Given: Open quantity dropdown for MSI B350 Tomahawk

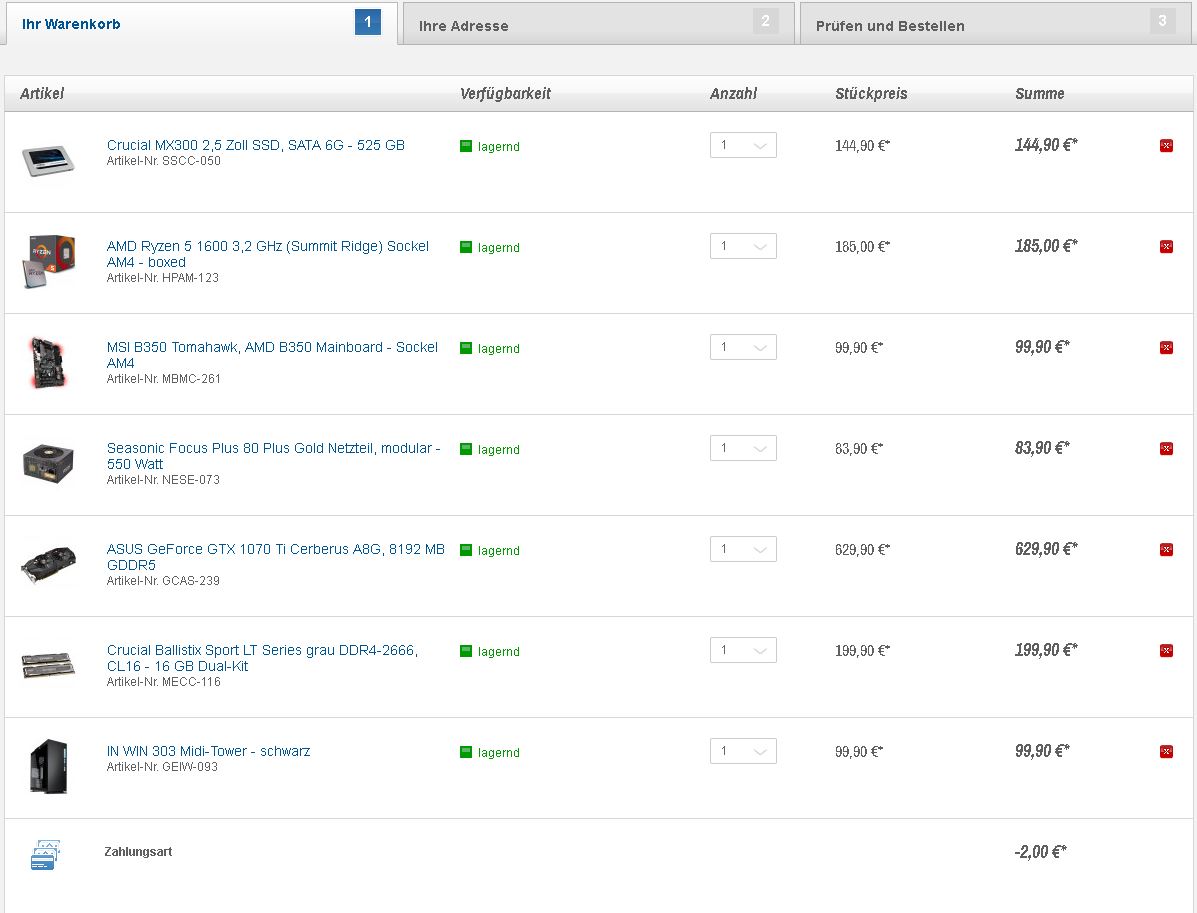Looking at the screenshot, I should pyautogui.click(x=743, y=347).
